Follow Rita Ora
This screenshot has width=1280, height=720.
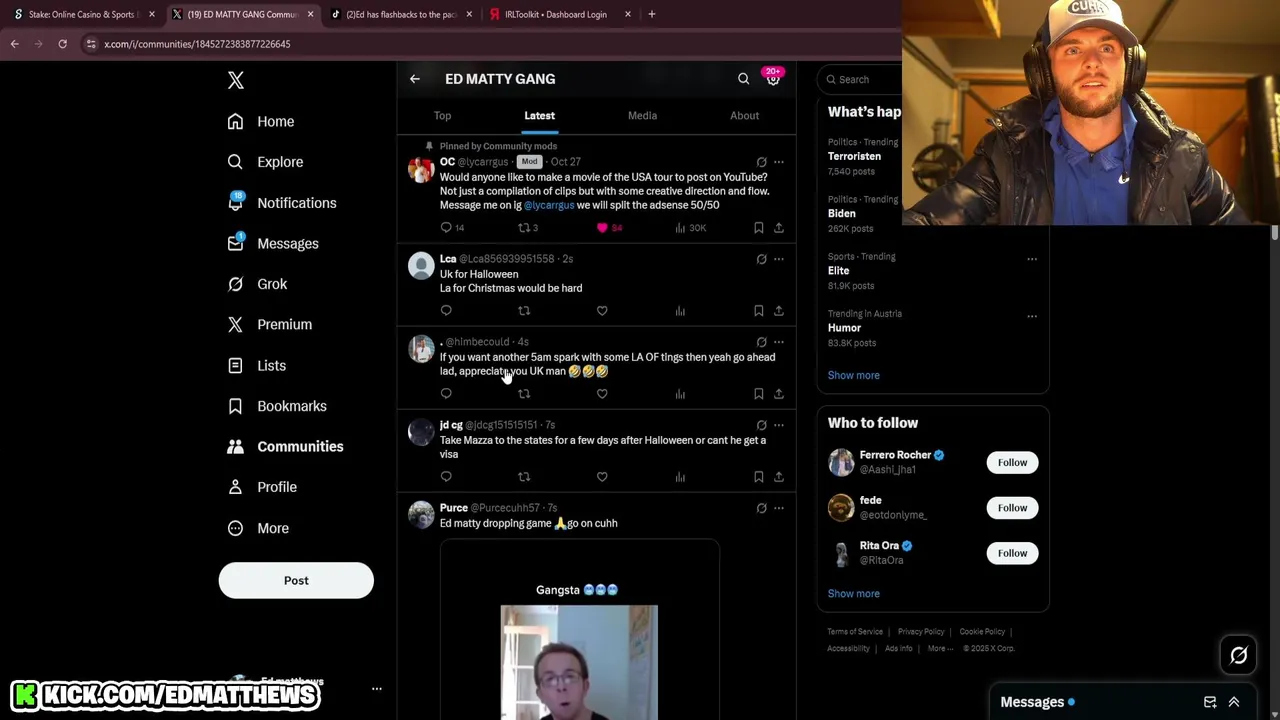1012,553
